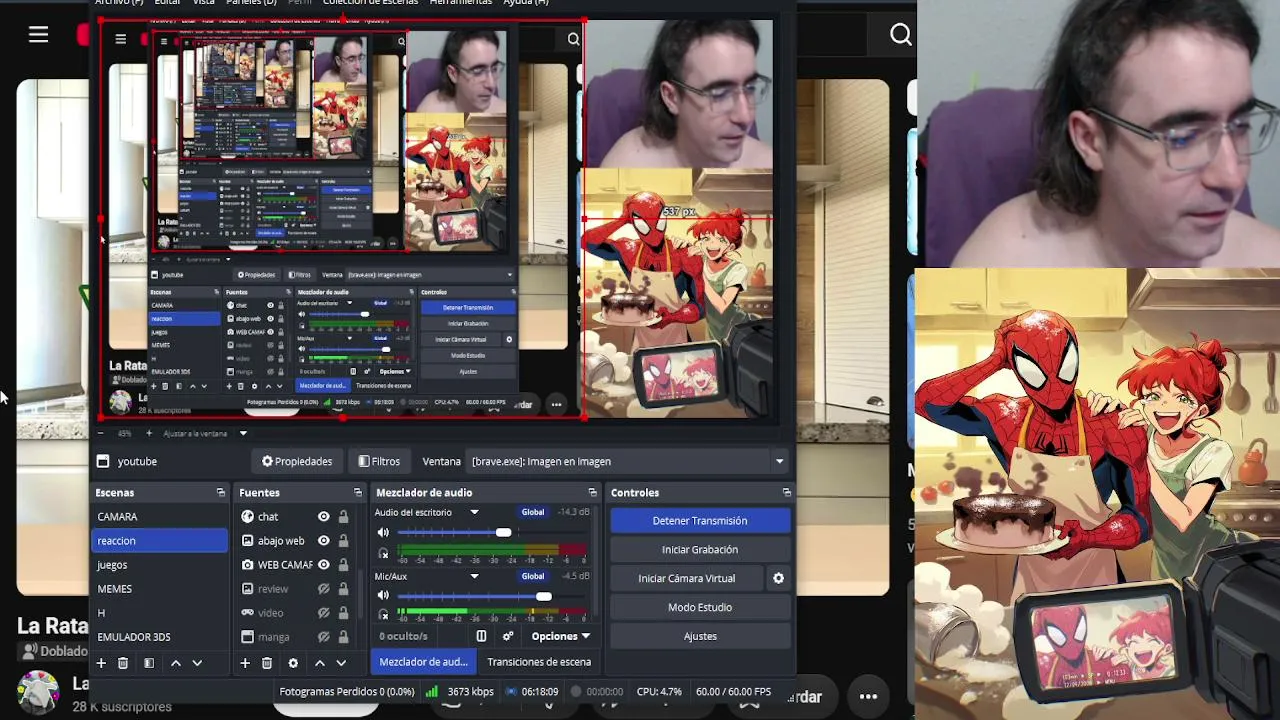Mute Audio del escritorio speaker icon
Image resolution: width=1280 pixels, height=720 pixels.
point(383,533)
